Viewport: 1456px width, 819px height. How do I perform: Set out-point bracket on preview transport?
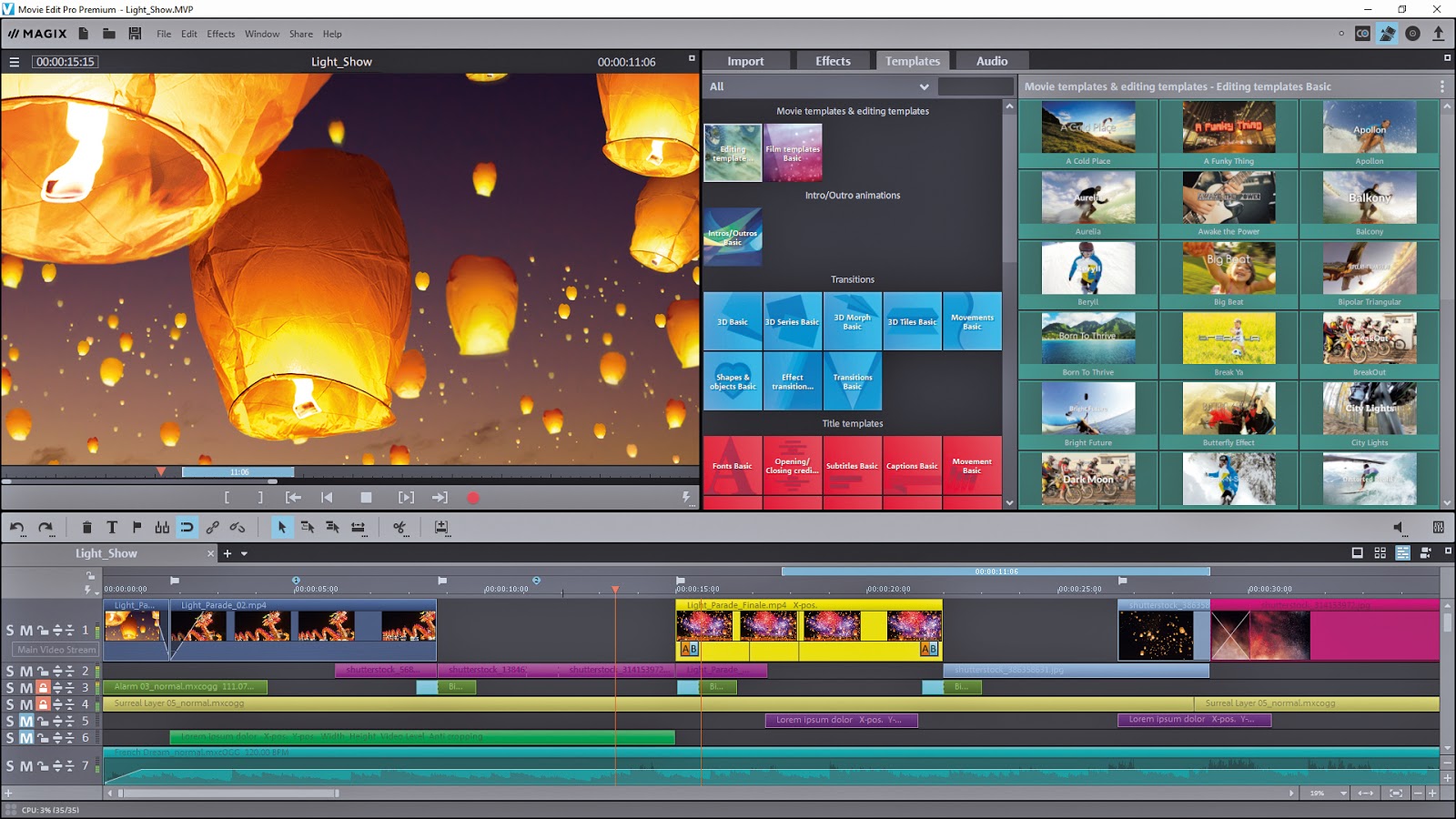(x=260, y=498)
